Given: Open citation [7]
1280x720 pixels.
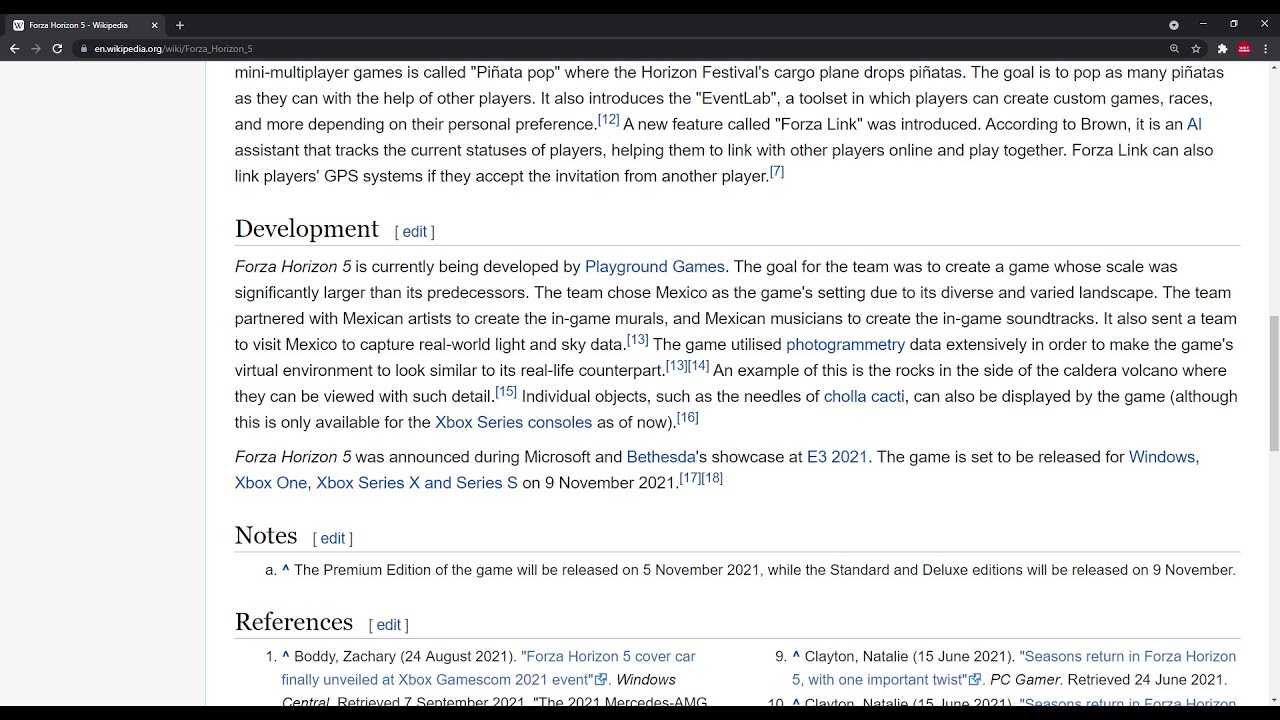Looking at the screenshot, I should point(777,171).
